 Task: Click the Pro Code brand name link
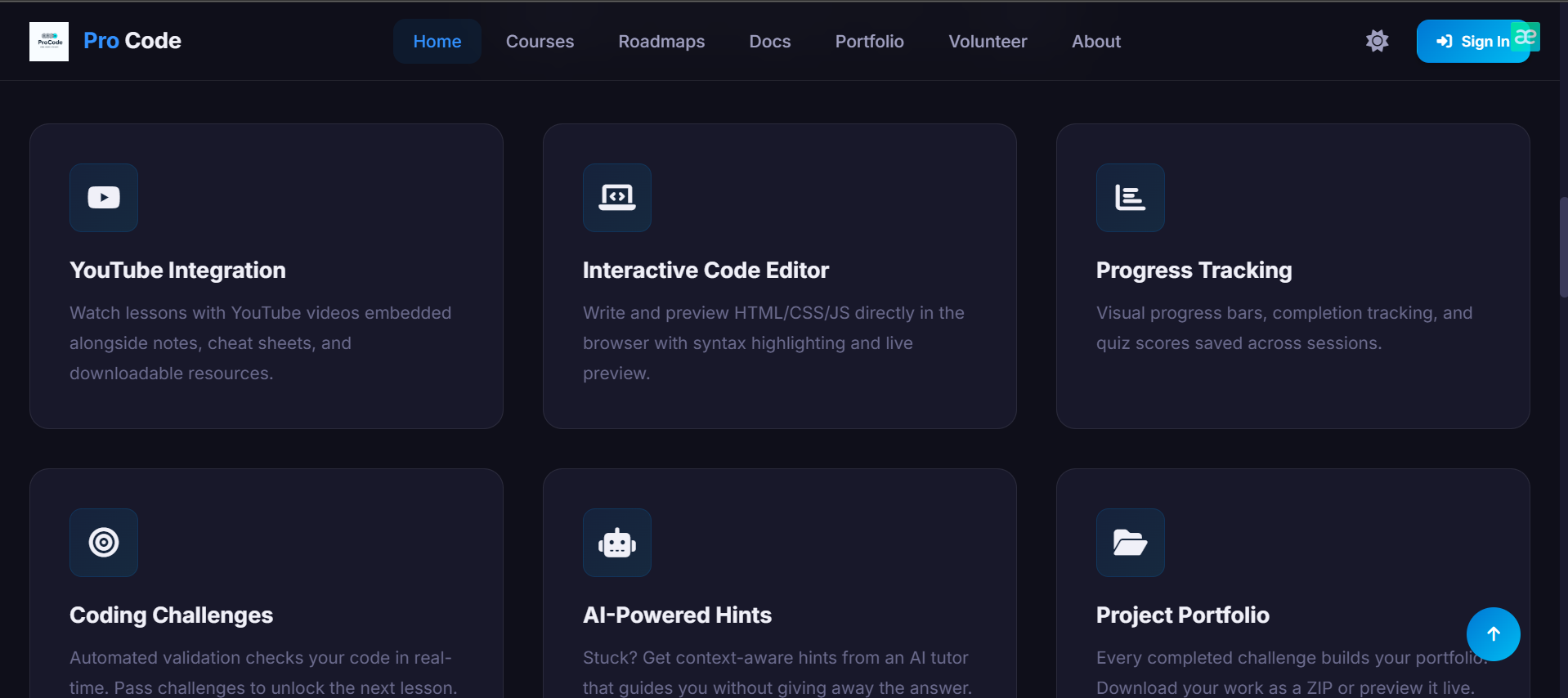point(132,41)
